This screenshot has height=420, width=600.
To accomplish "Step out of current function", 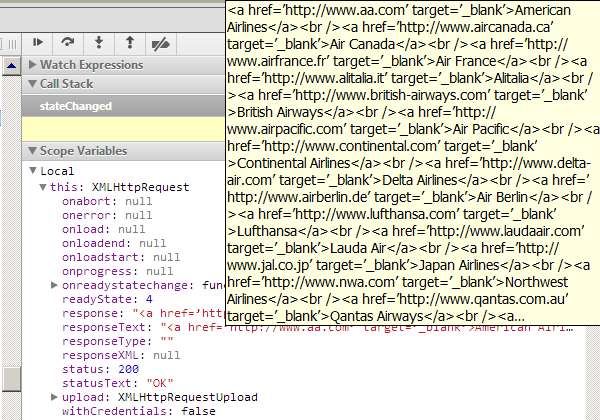I will click(x=130, y=43).
